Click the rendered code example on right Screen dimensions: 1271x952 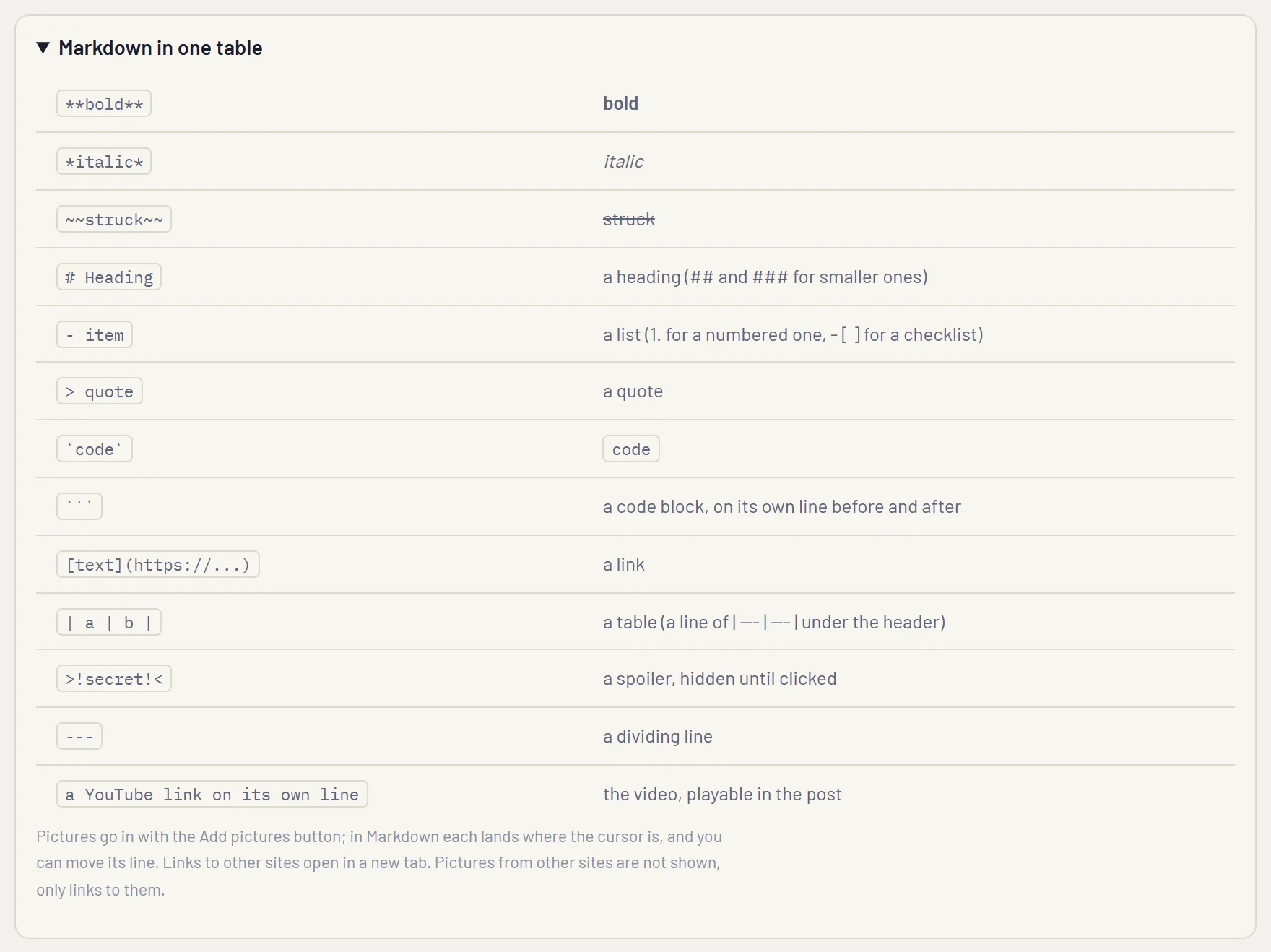pos(631,449)
